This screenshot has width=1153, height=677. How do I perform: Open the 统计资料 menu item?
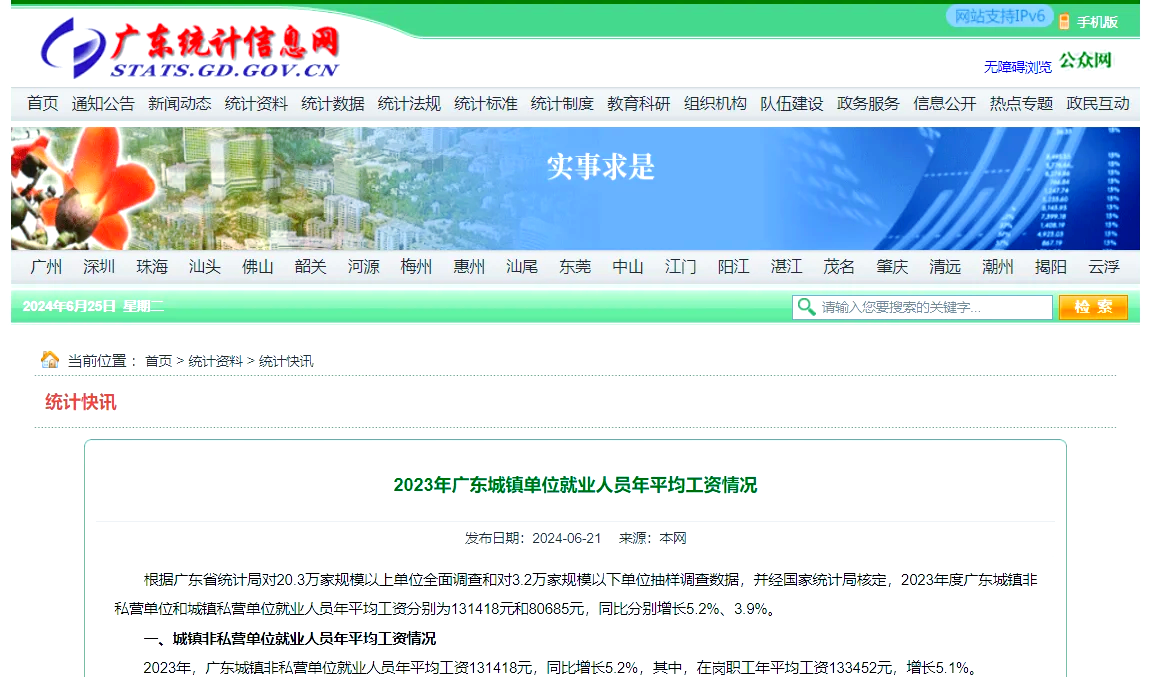(257, 102)
